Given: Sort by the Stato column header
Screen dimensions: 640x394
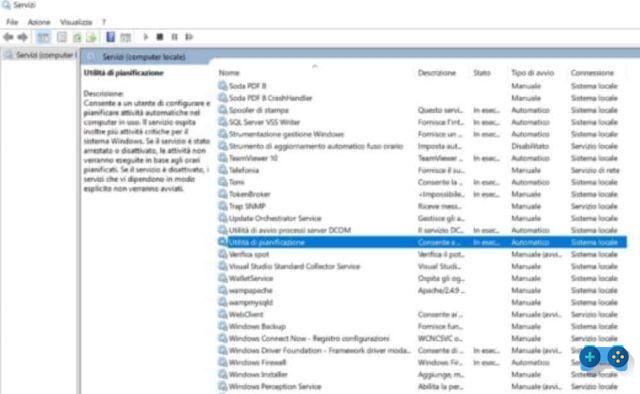Looking at the screenshot, I should point(482,73).
